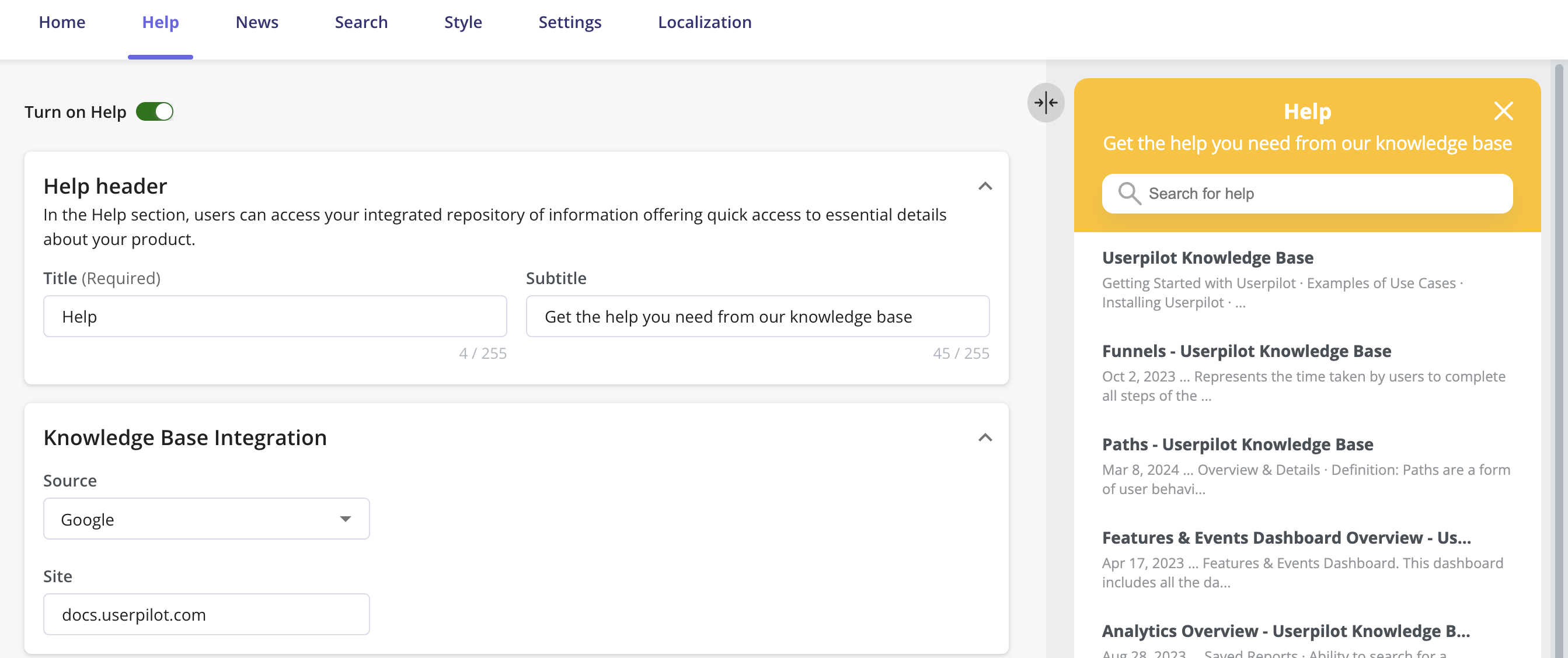Collapse the Knowledge Base Integration section
1568x658 pixels.
click(x=985, y=438)
